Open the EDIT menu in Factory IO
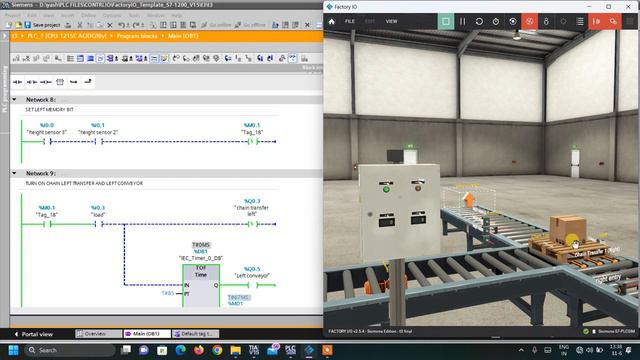This screenshot has width=640, height=360. point(370,21)
